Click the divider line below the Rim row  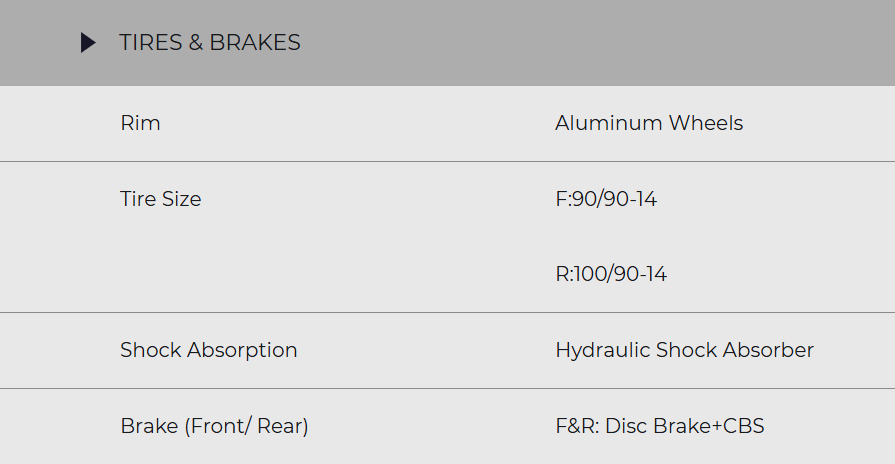coord(447,161)
